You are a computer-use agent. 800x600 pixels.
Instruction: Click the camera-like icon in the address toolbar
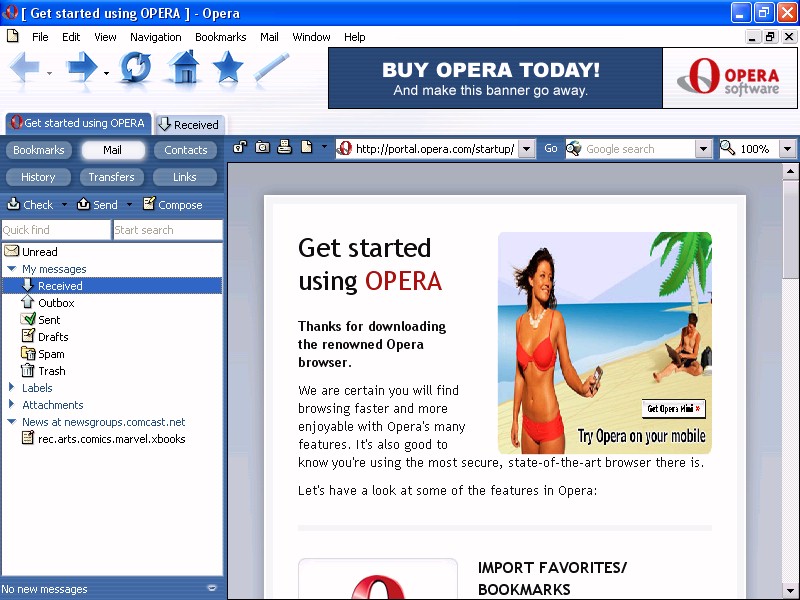click(262, 148)
